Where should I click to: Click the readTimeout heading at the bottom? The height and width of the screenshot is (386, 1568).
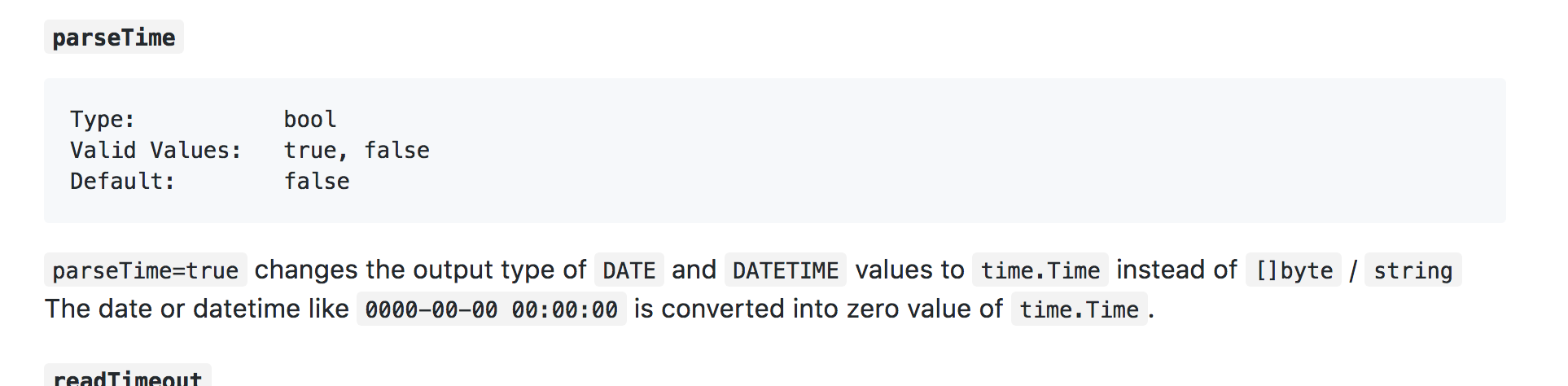coord(127,378)
